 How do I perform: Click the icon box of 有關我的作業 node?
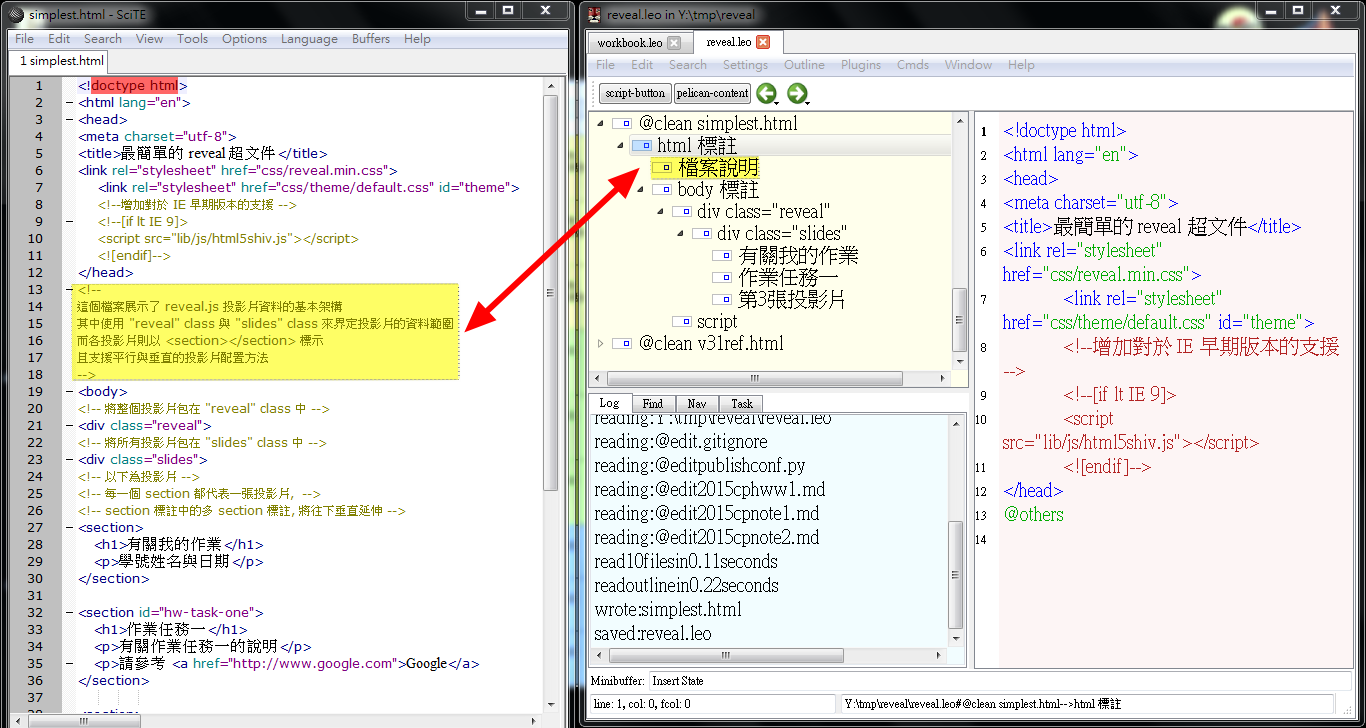(722, 255)
